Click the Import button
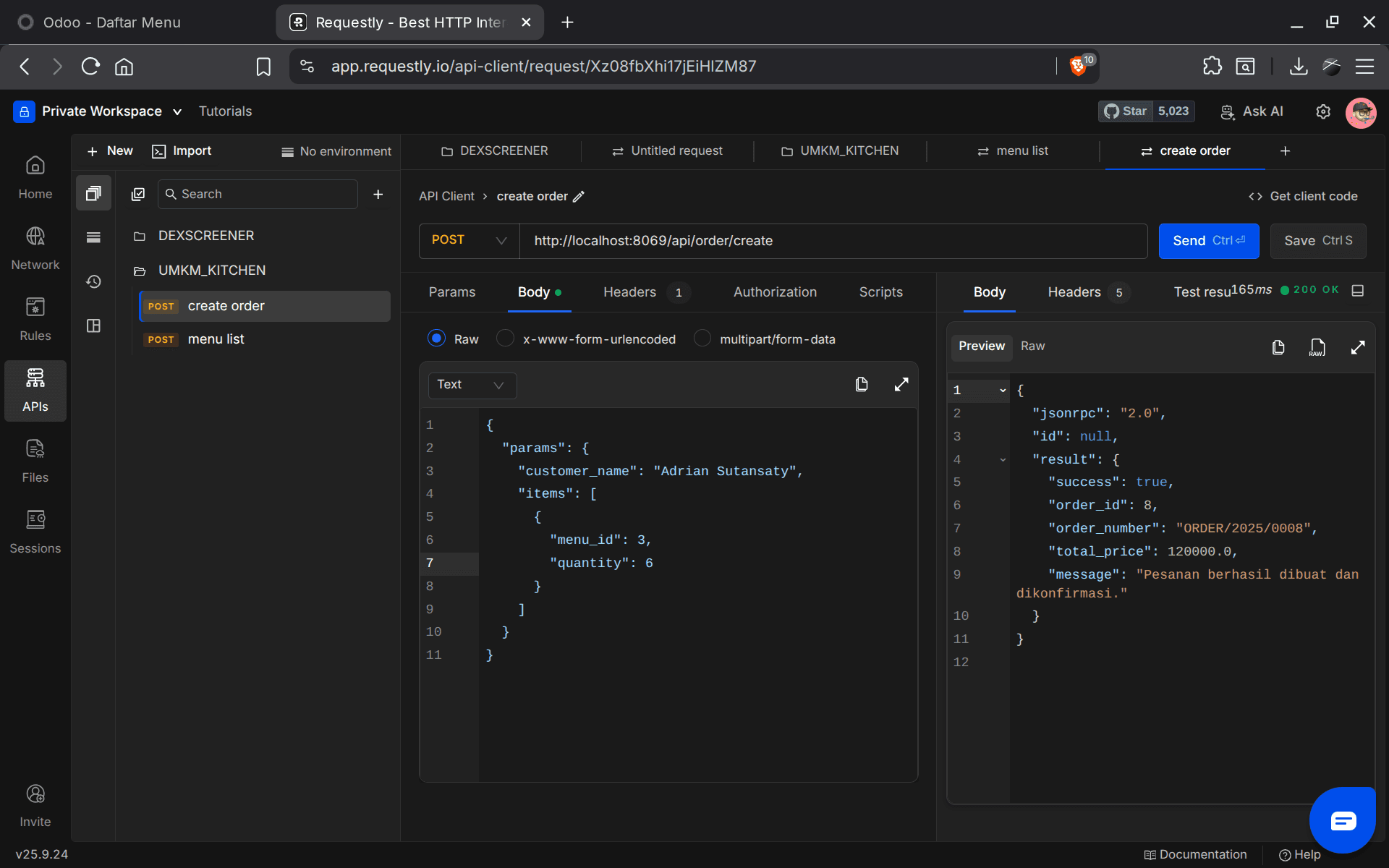This screenshot has height=868, width=1389. (x=182, y=150)
